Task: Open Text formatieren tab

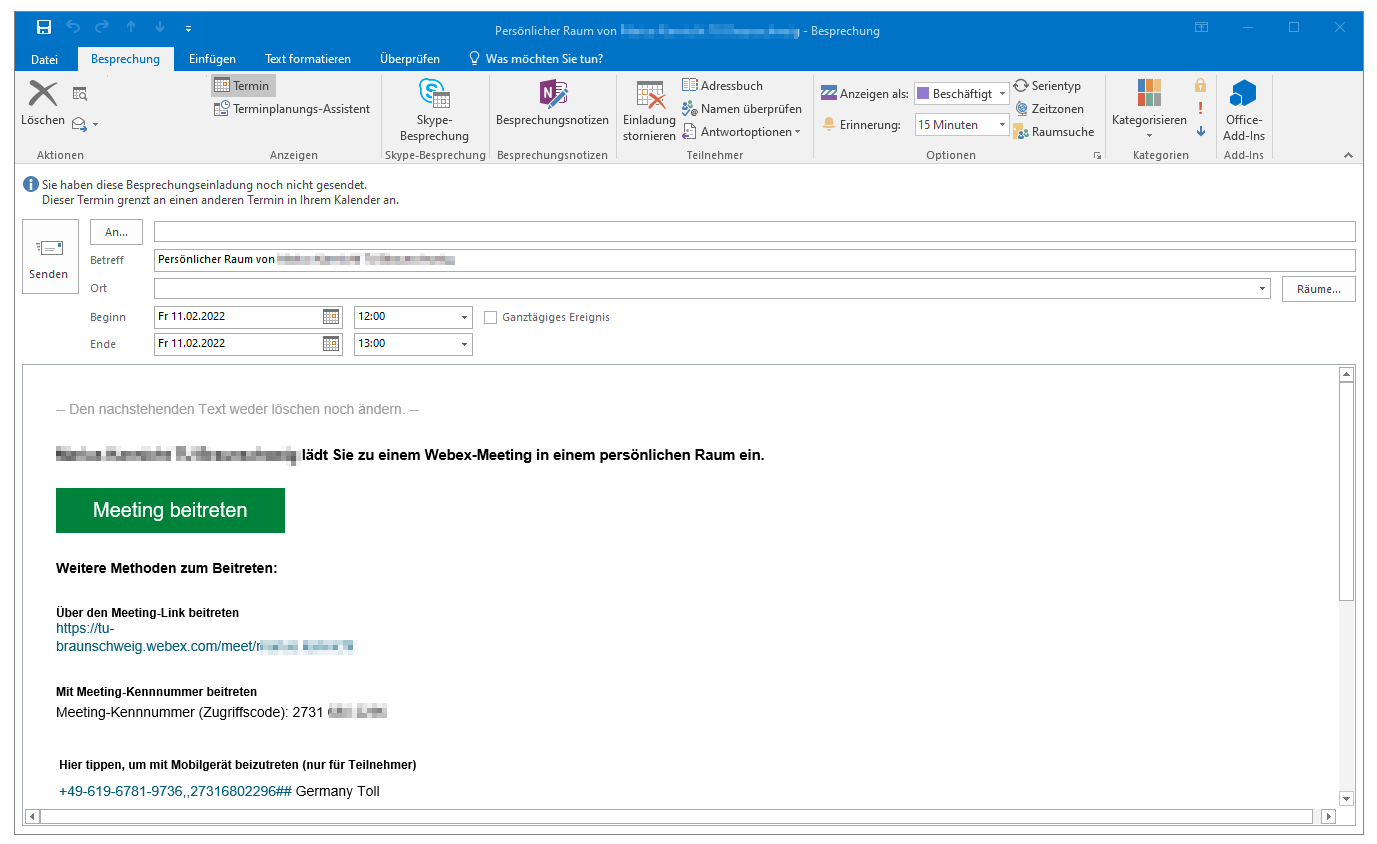Action: [x=308, y=59]
